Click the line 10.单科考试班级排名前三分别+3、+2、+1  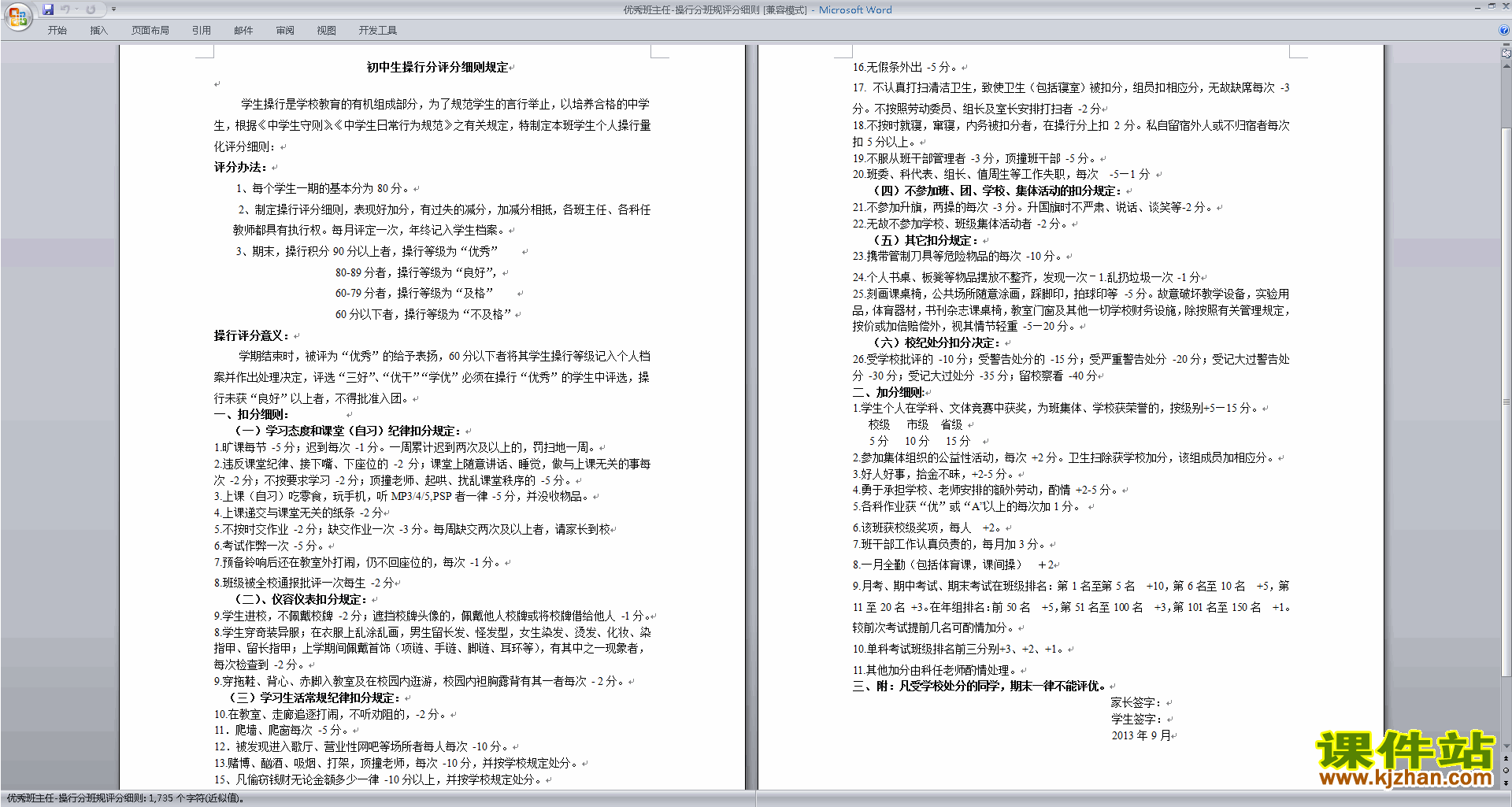pos(959,650)
